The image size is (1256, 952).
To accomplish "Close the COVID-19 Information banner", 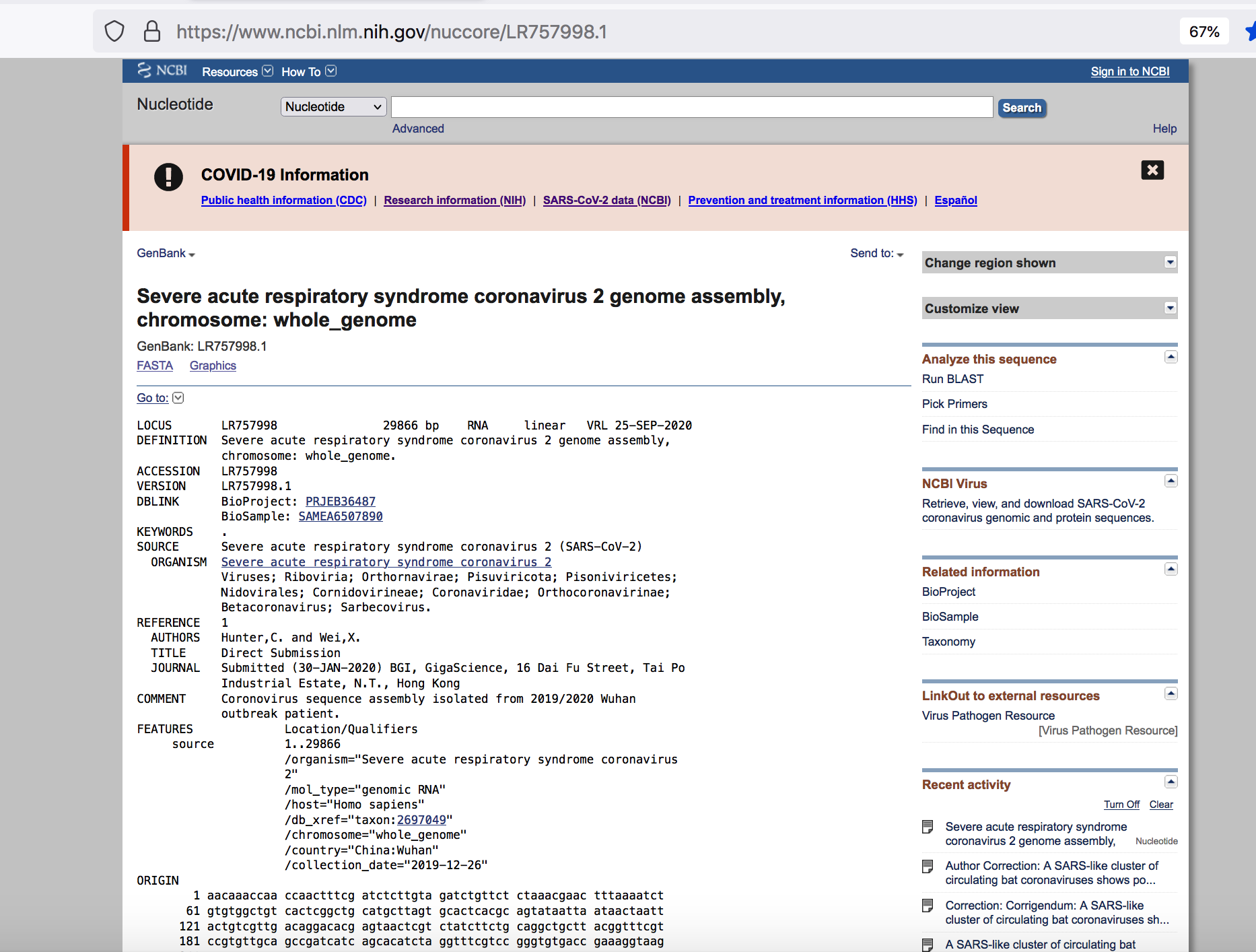I will click(x=1152, y=170).
